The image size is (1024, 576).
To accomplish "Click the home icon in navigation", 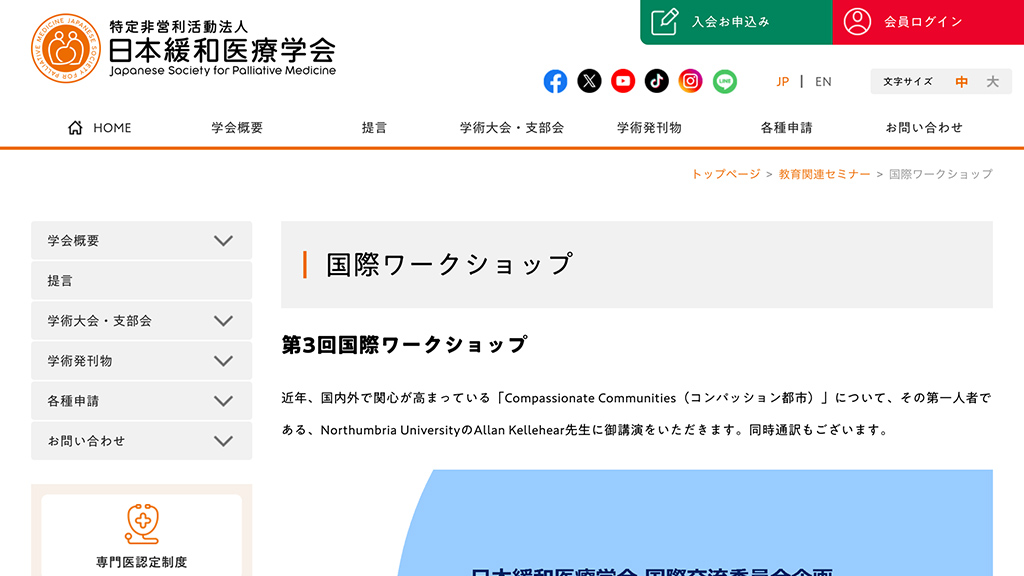I will click(x=75, y=127).
